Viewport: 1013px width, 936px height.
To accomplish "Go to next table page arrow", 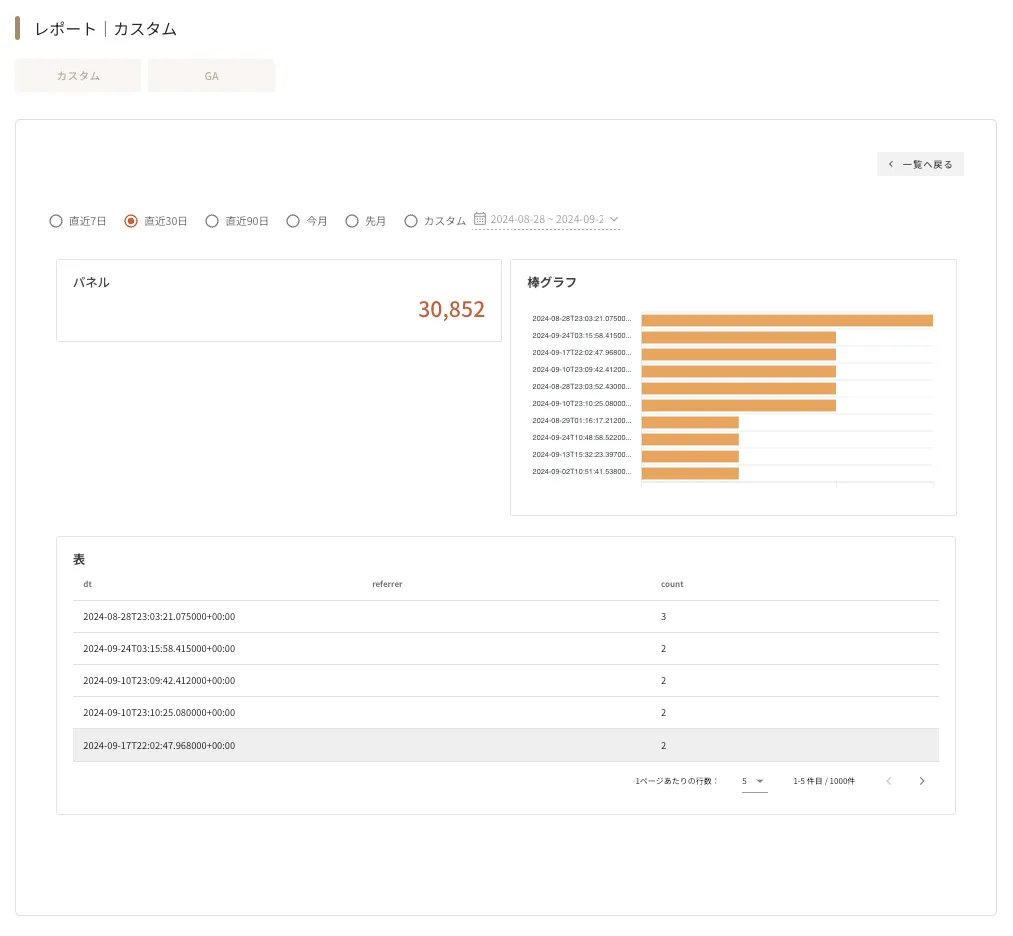I will tap(922, 781).
